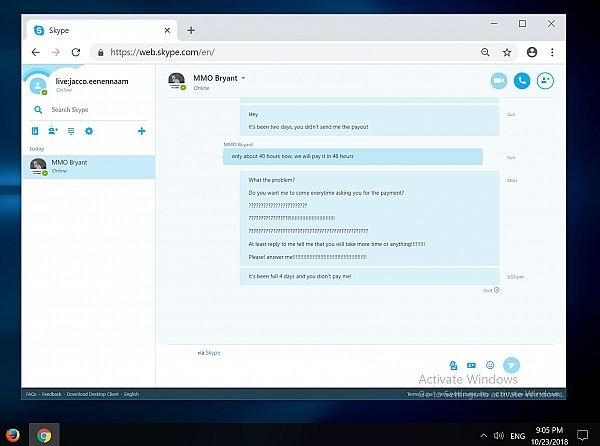Viewport: 600px width, 446px height.
Task: Show hidden system tray icons
Action: (484, 436)
